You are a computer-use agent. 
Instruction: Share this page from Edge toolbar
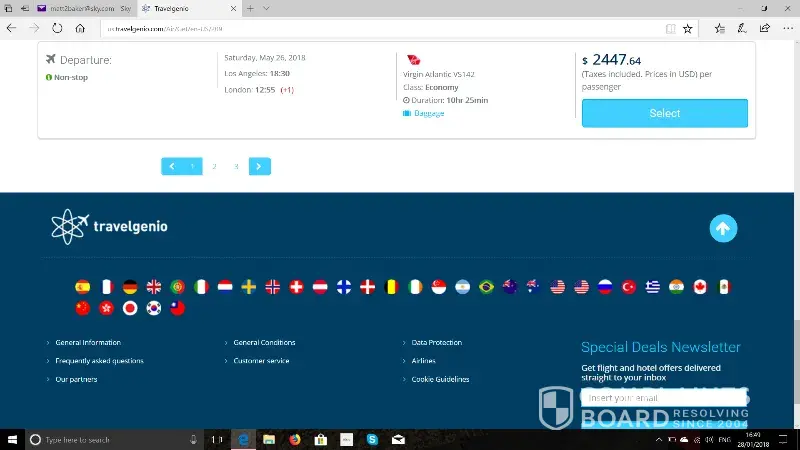[x=764, y=29]
